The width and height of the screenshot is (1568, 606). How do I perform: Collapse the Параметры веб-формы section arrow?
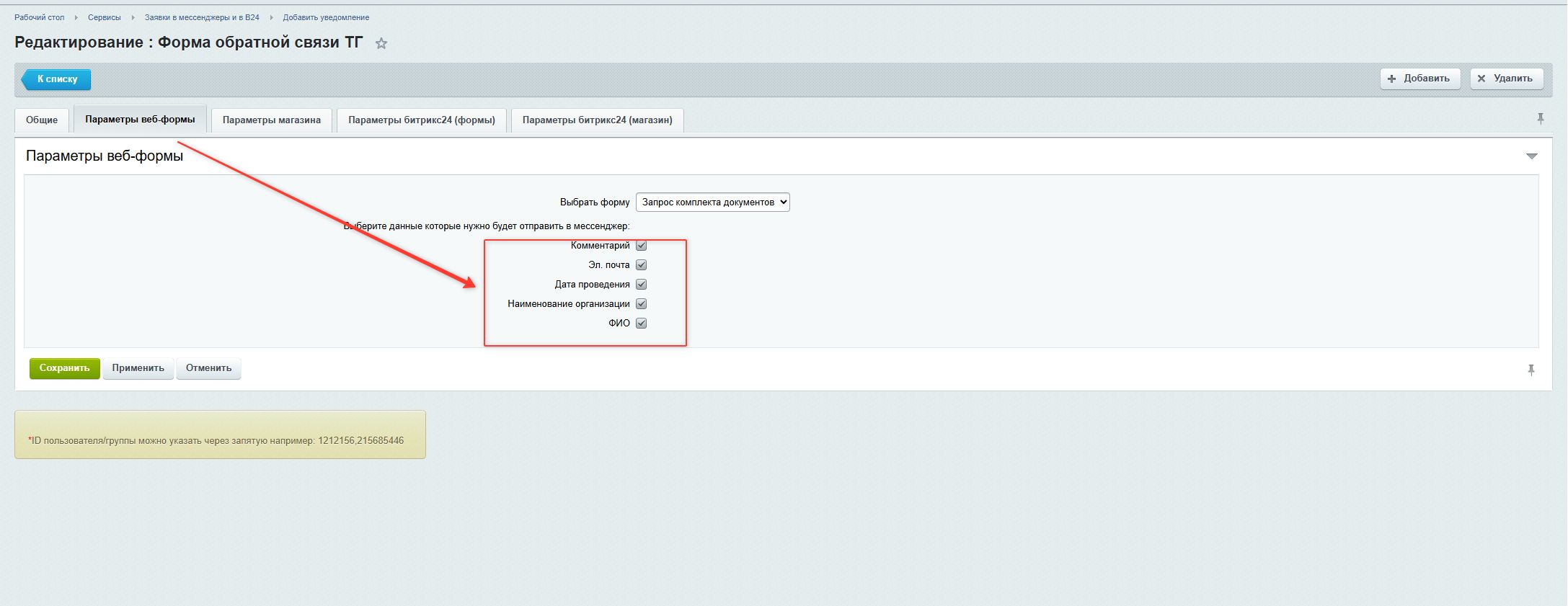pos(1531,156)
